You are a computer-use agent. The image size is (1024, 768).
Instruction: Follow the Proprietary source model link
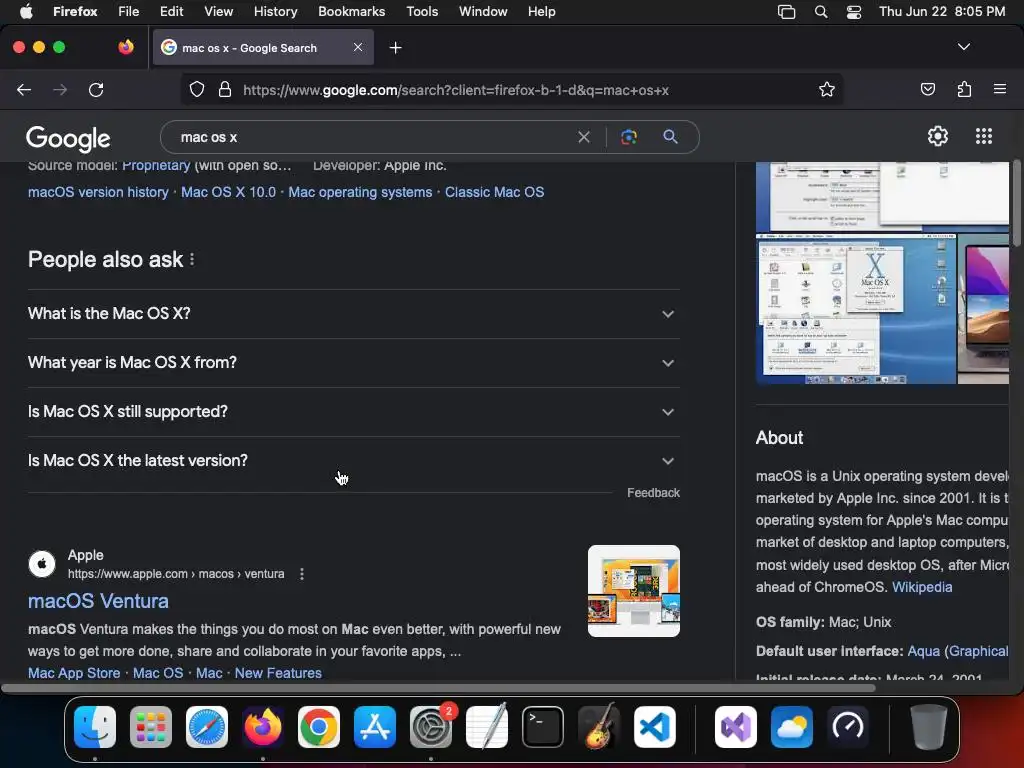pos(156,165)
